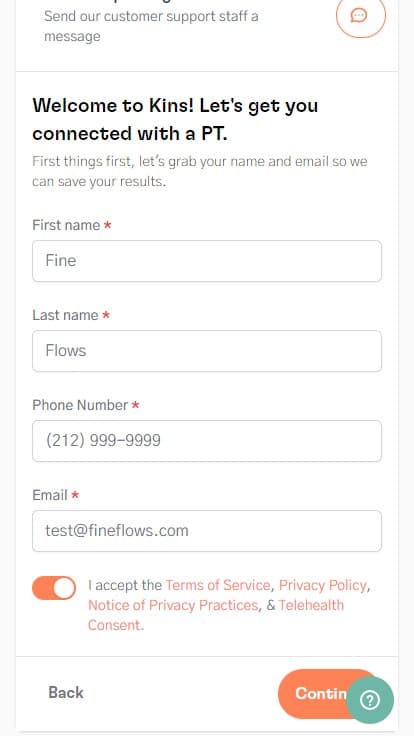414x736 pixels.
Task: Open the Privacy Policy link
Action: (x=322, y=585)
